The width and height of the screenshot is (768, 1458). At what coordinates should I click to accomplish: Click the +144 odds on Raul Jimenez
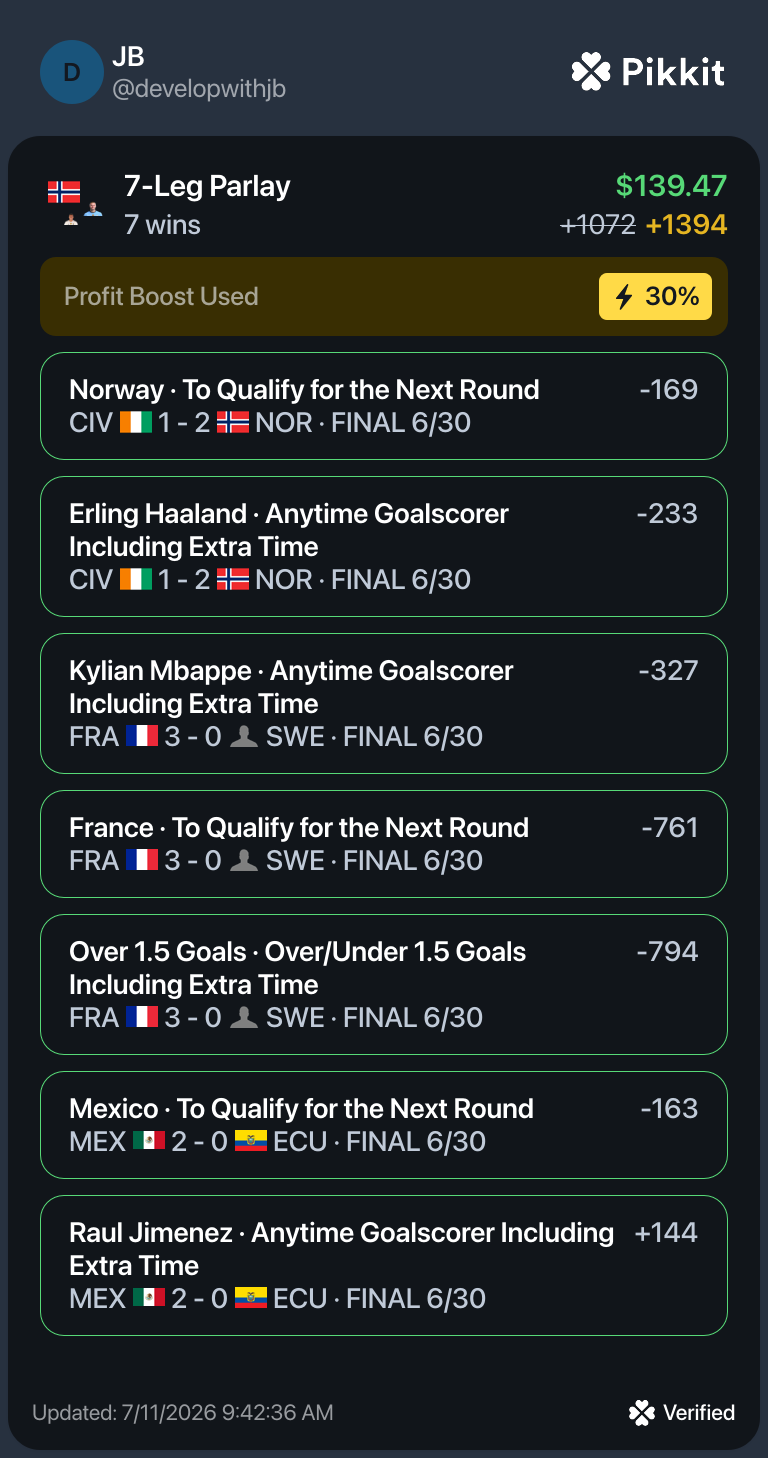pyautogui.click(x=666, y=1232)
